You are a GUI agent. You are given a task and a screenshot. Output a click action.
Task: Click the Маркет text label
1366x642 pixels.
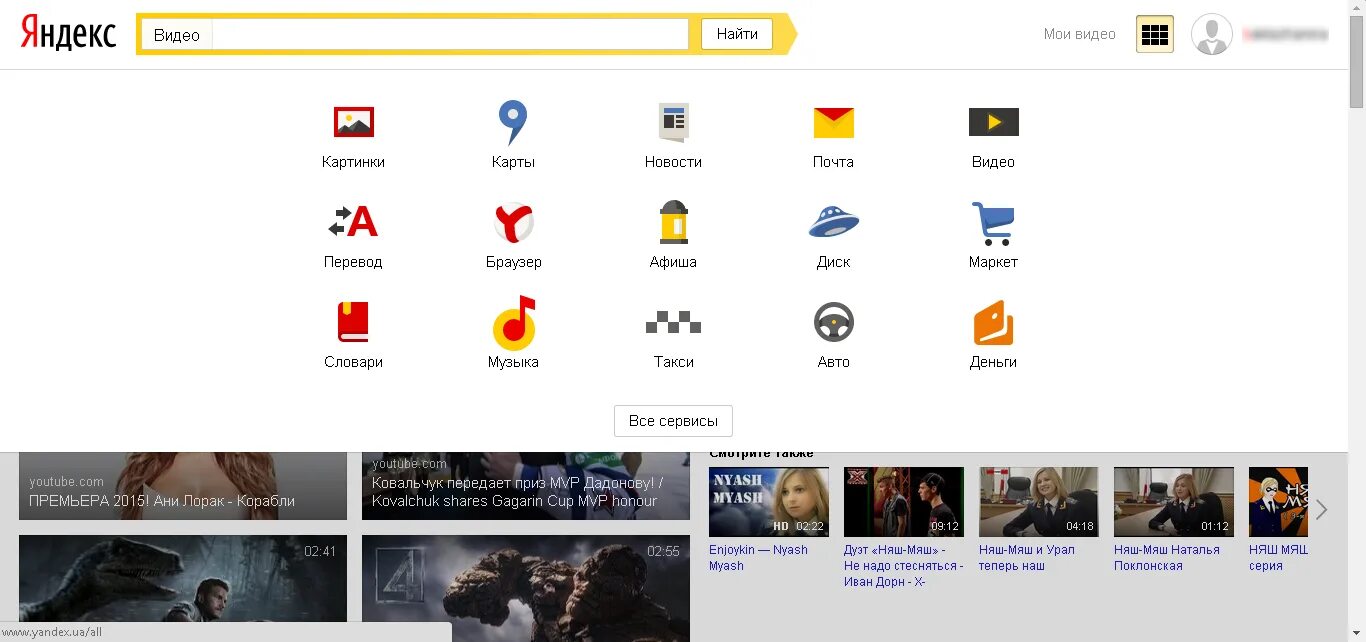pos(993,262)
